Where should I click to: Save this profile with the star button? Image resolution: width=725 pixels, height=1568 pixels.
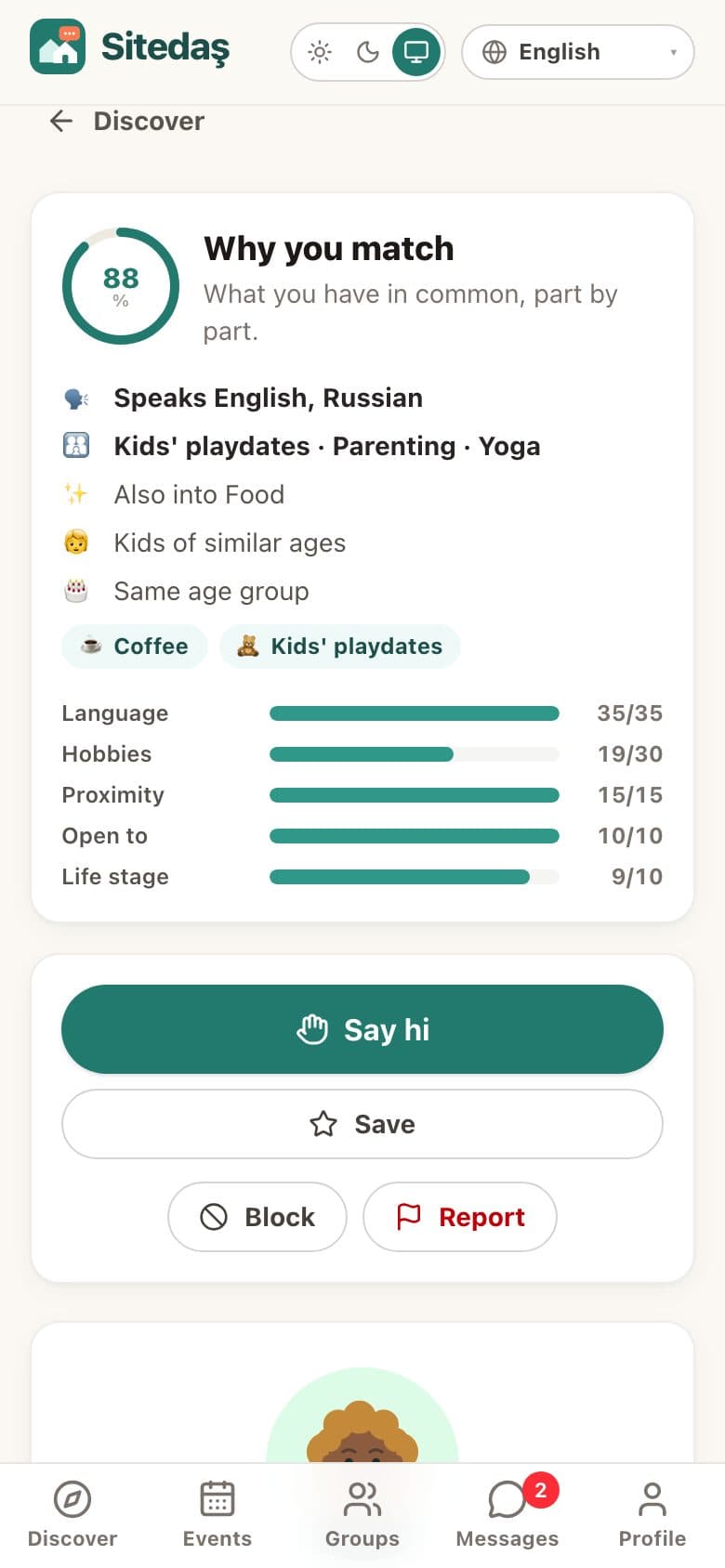[x=362, y=1124]
